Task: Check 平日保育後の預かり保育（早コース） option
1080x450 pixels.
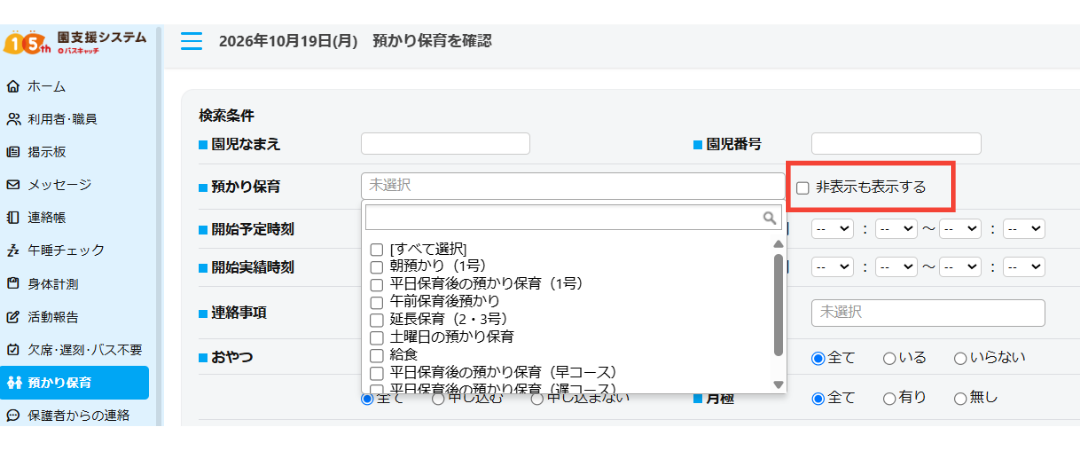Action: point(377,374)
